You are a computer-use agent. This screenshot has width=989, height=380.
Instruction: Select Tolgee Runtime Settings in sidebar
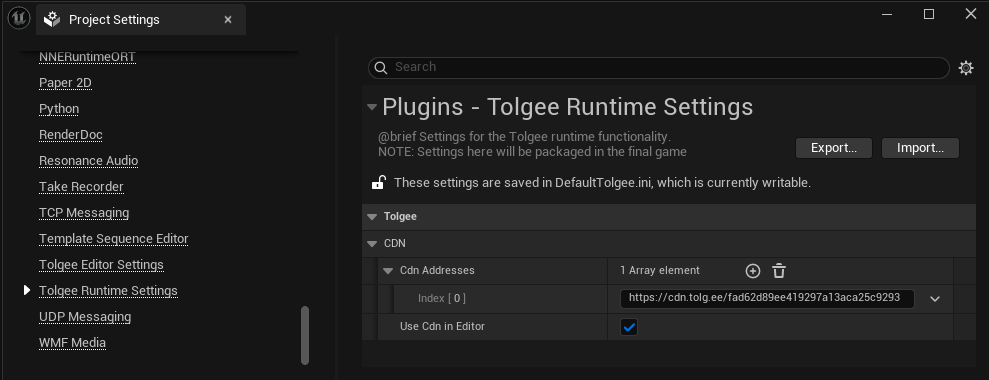coord(108,290)
